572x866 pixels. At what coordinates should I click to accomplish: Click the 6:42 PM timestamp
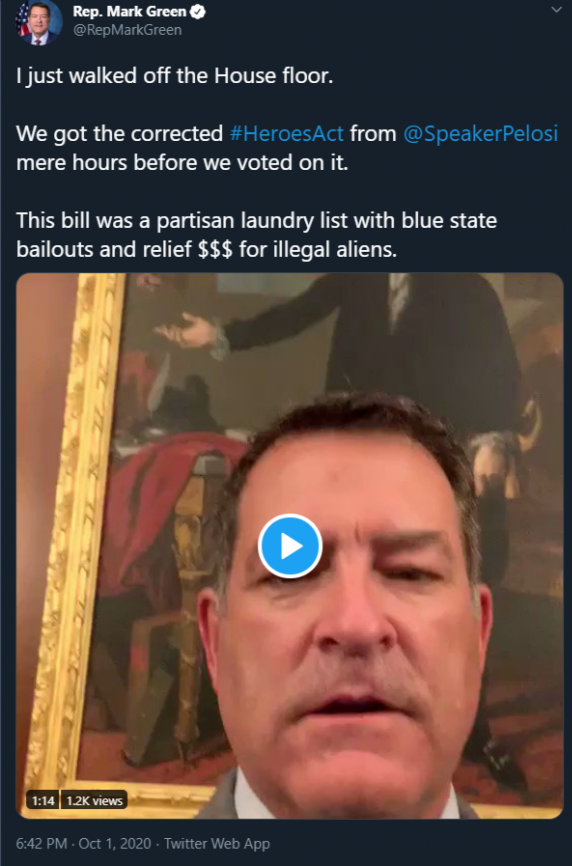pos(41,843)
